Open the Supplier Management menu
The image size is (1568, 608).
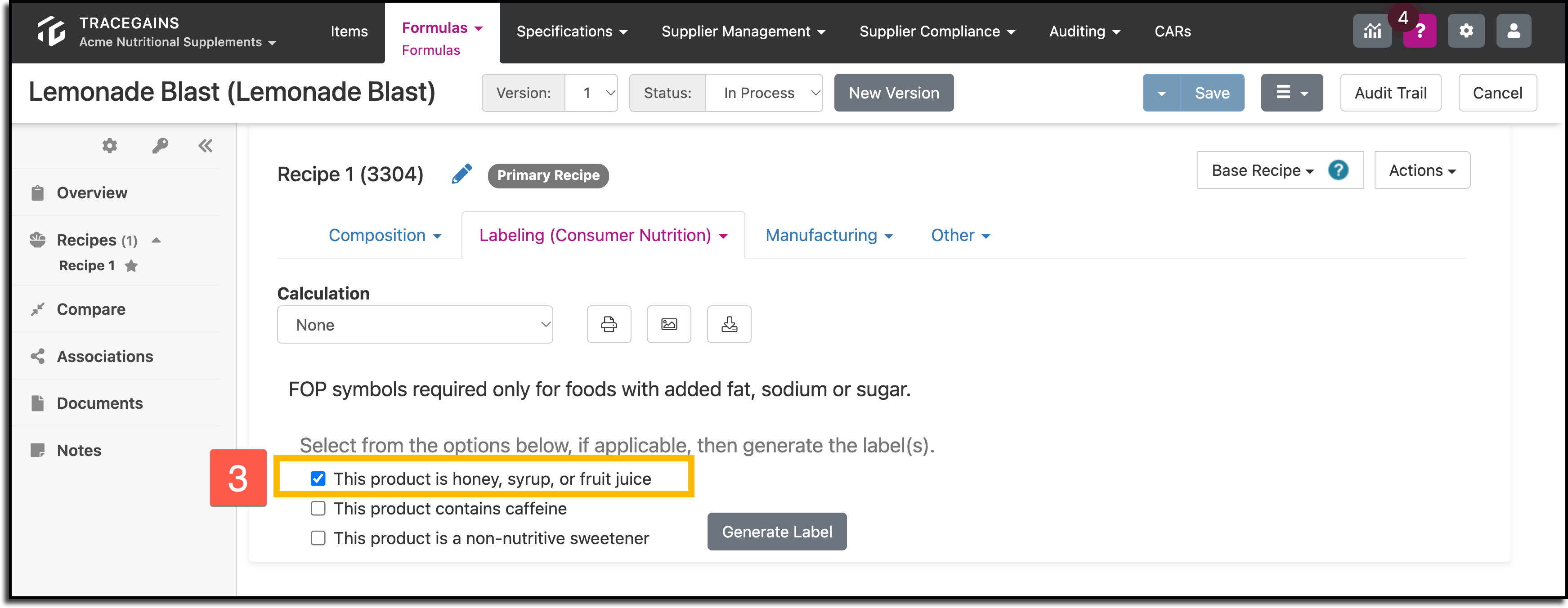coord(743,31)
